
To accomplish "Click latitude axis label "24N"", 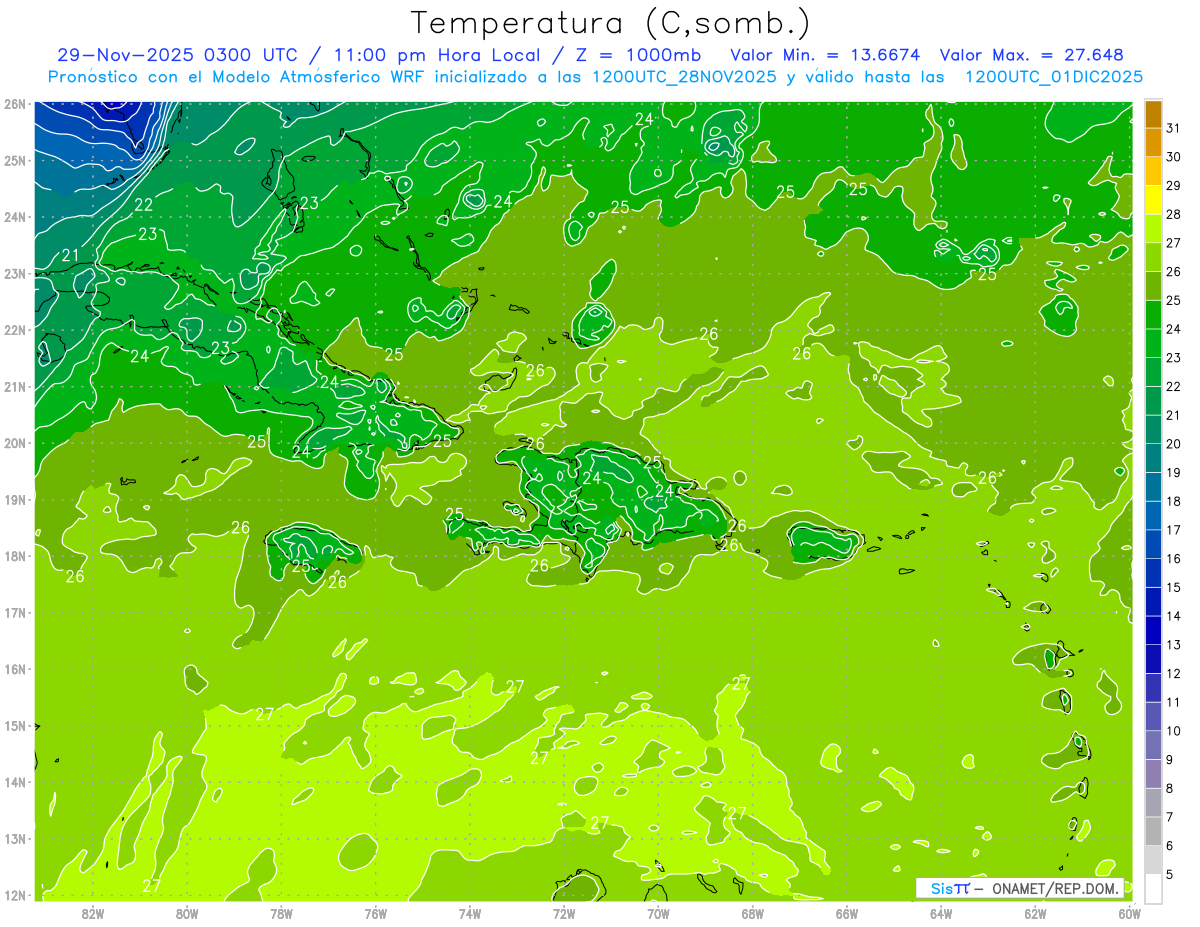I will pos(14,217).
